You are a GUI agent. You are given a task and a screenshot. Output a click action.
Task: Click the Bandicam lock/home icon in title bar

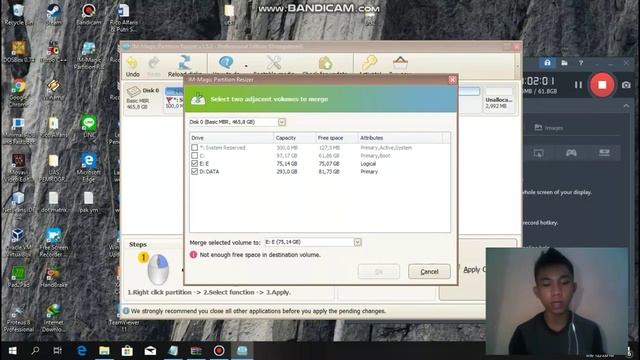pyautogui.click(x=547, y=63)
